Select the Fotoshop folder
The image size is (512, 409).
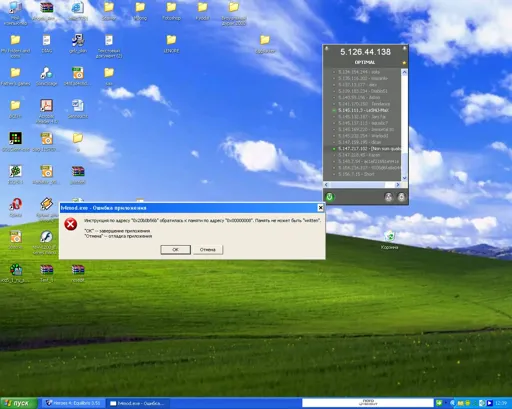click(171, 11)
